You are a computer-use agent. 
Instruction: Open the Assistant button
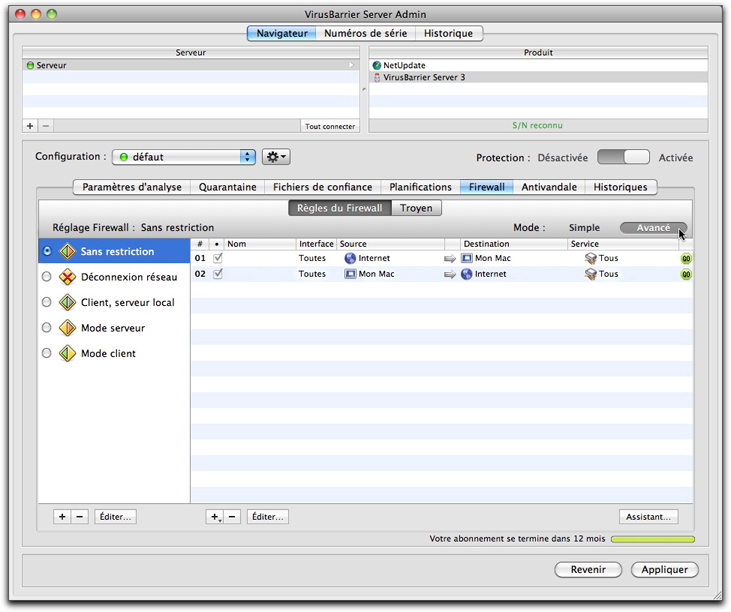[x=648, y=516]
